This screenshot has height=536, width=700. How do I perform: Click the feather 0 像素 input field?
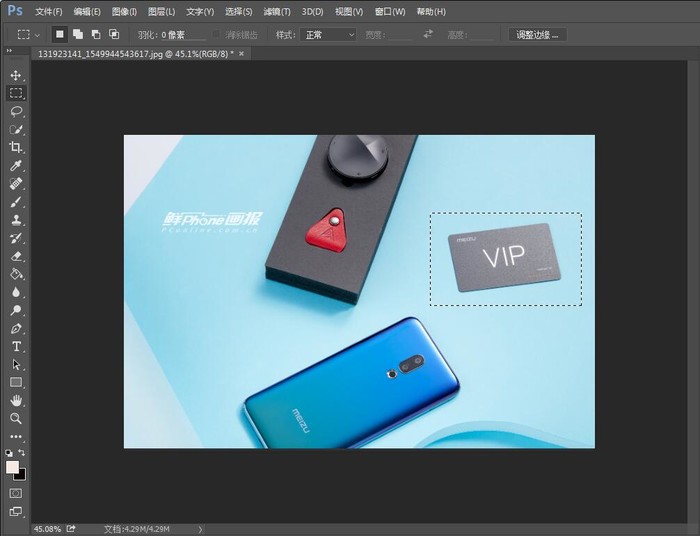point(183,35)
